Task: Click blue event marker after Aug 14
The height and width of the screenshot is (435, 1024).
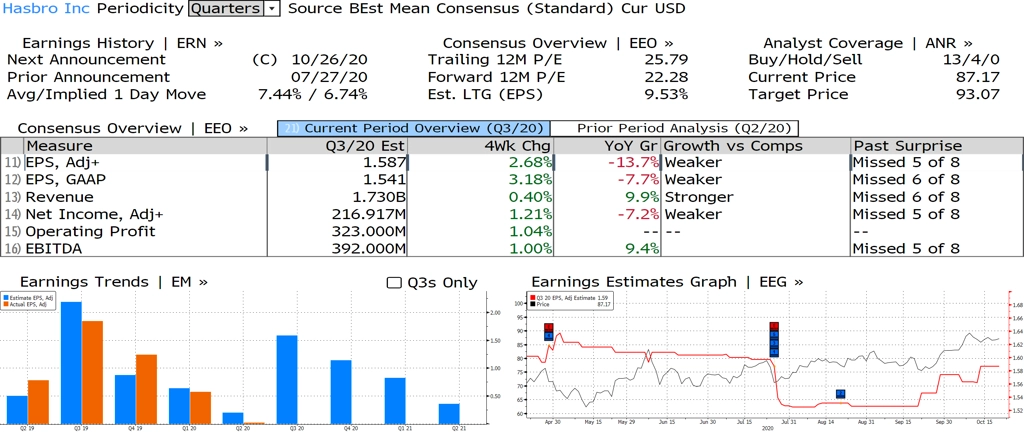Action: pos(840,394)
